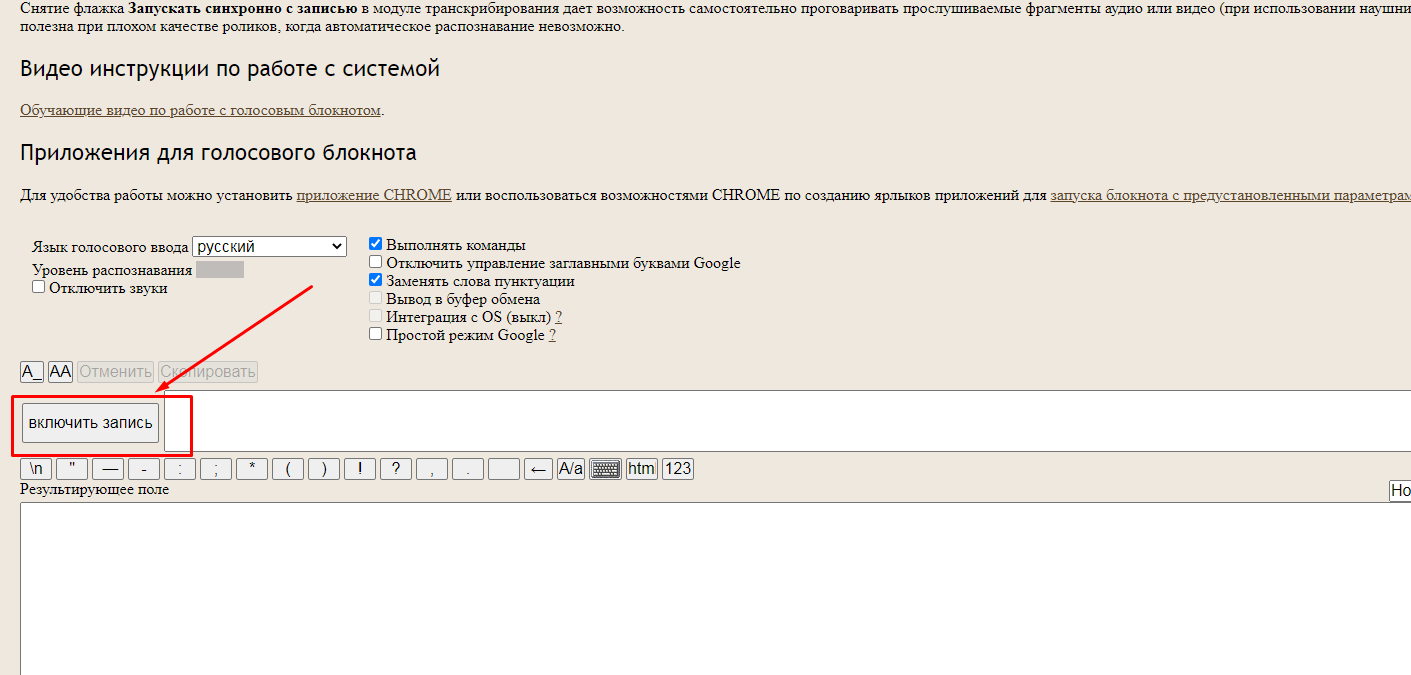Click the grayed "Отменить" button
1411x675 pixels.
point(115,372)
